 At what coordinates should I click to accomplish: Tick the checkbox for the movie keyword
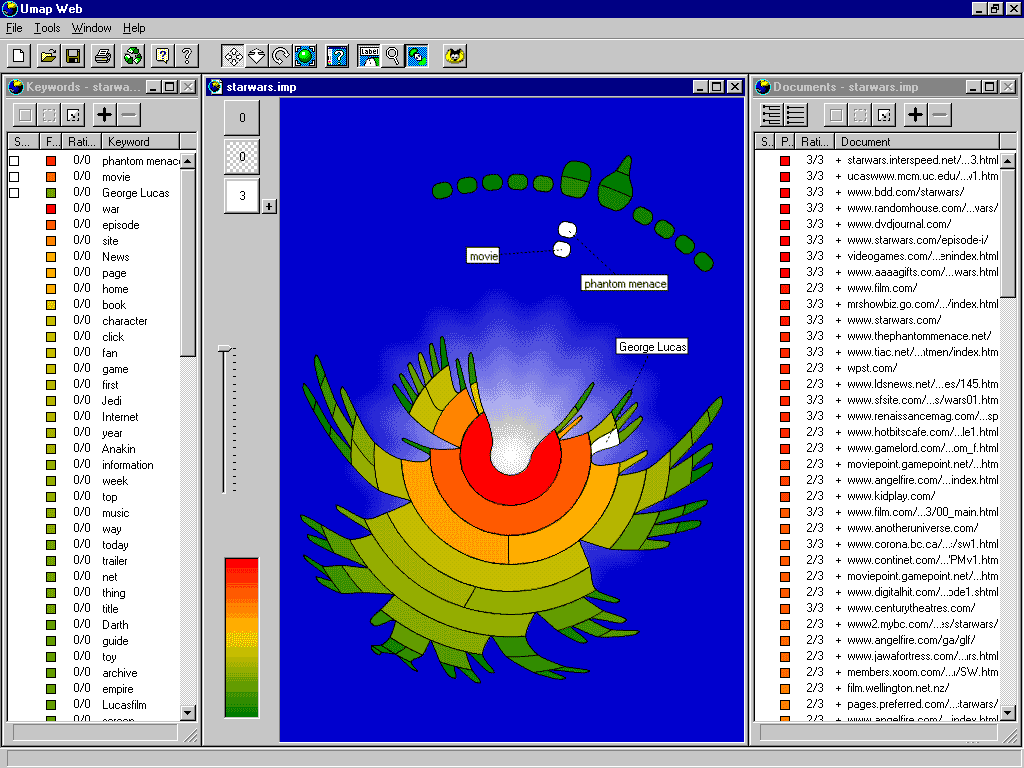point(14,177)
